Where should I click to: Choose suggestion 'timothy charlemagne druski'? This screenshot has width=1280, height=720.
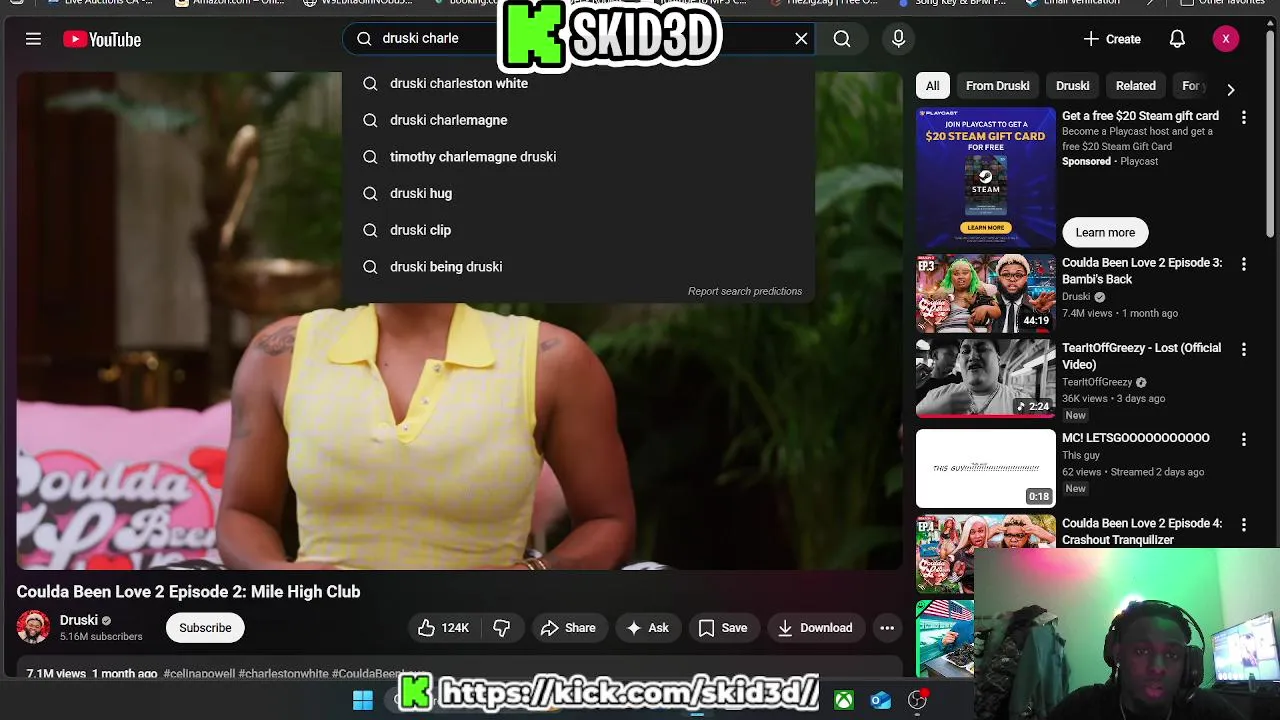(578, 157)
